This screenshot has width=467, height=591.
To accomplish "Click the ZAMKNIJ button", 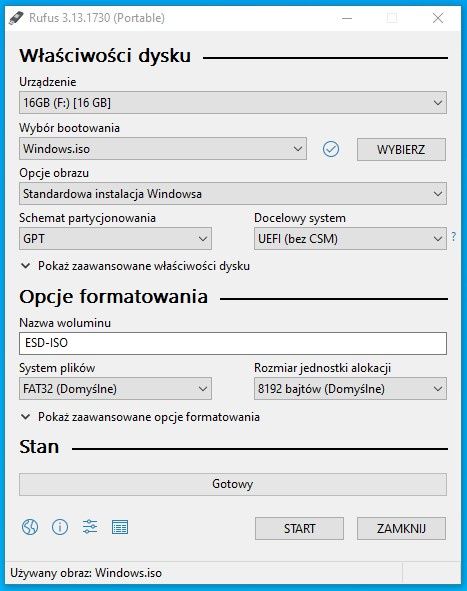I will tap(401, 528).
